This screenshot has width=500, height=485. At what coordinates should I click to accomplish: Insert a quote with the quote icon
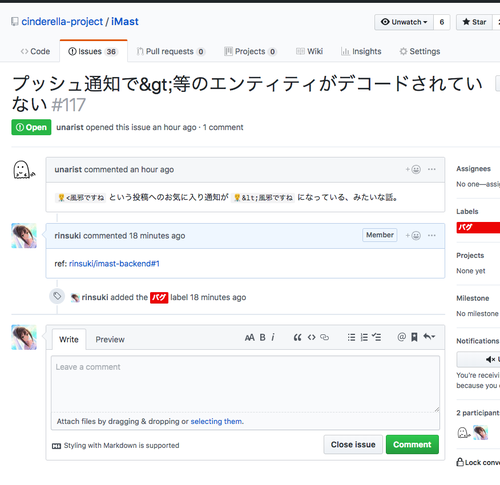click(x=297, y=338)
